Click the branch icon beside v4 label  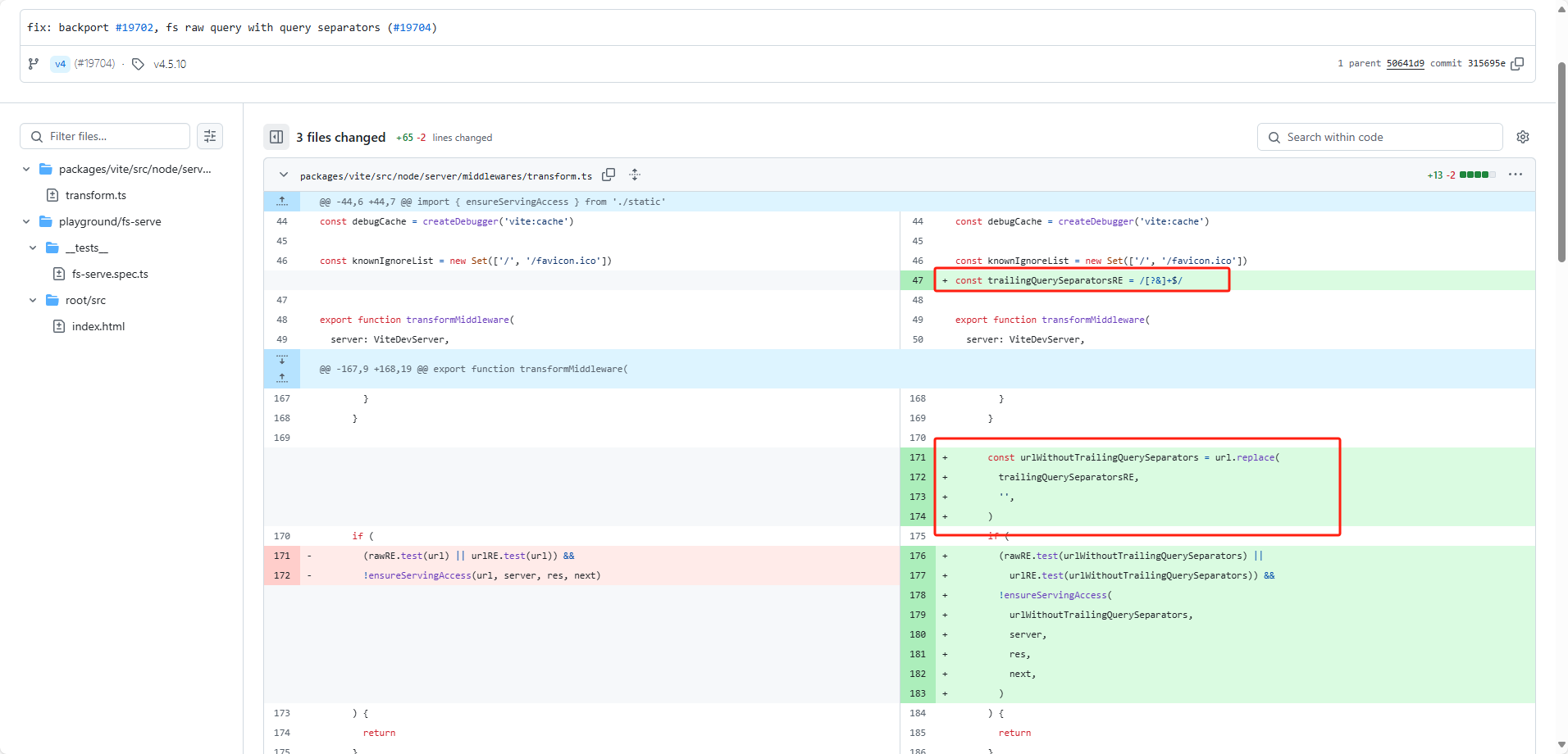tap(34, 64)
